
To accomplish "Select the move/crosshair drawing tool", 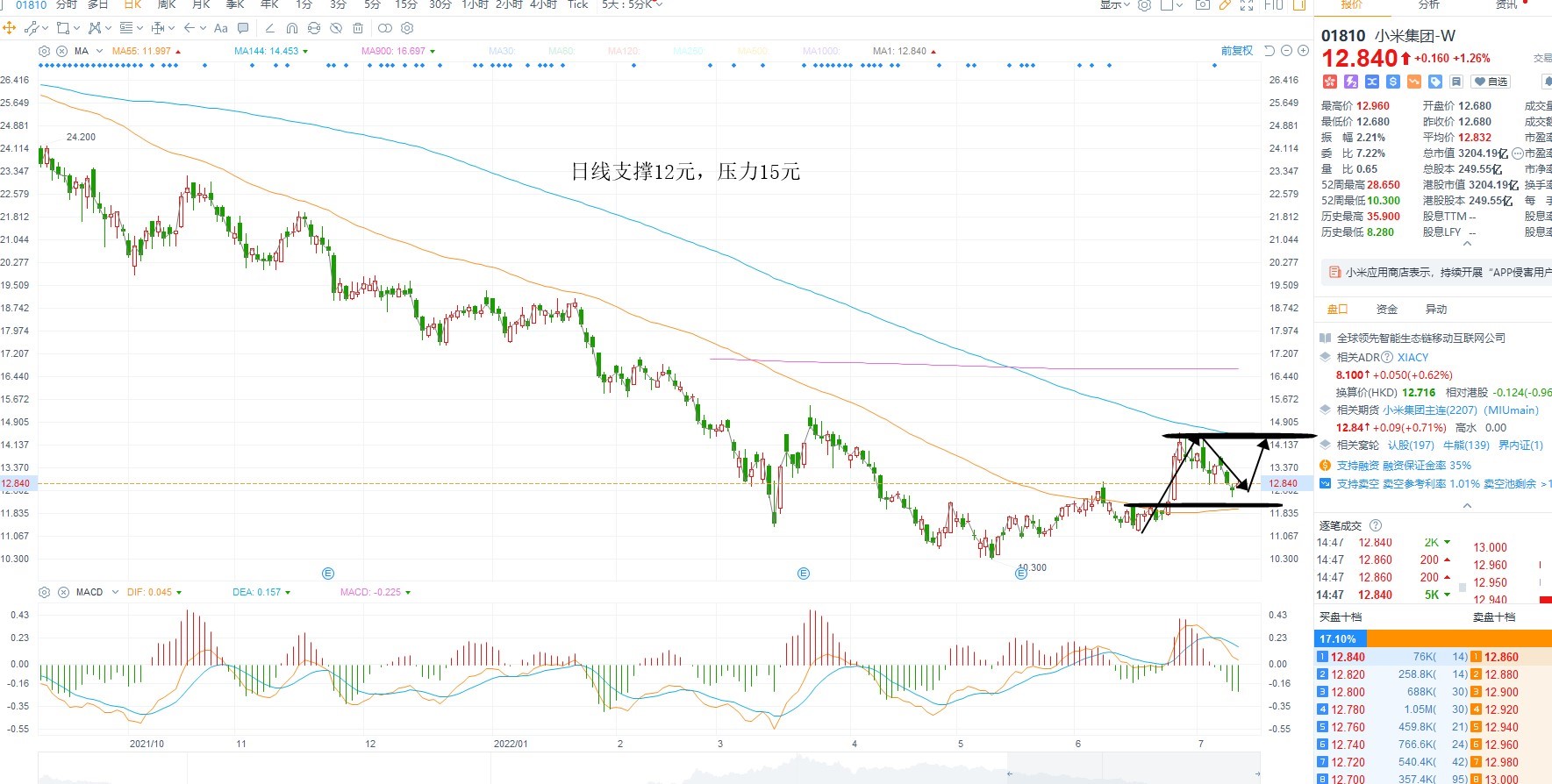I will 10,28.
